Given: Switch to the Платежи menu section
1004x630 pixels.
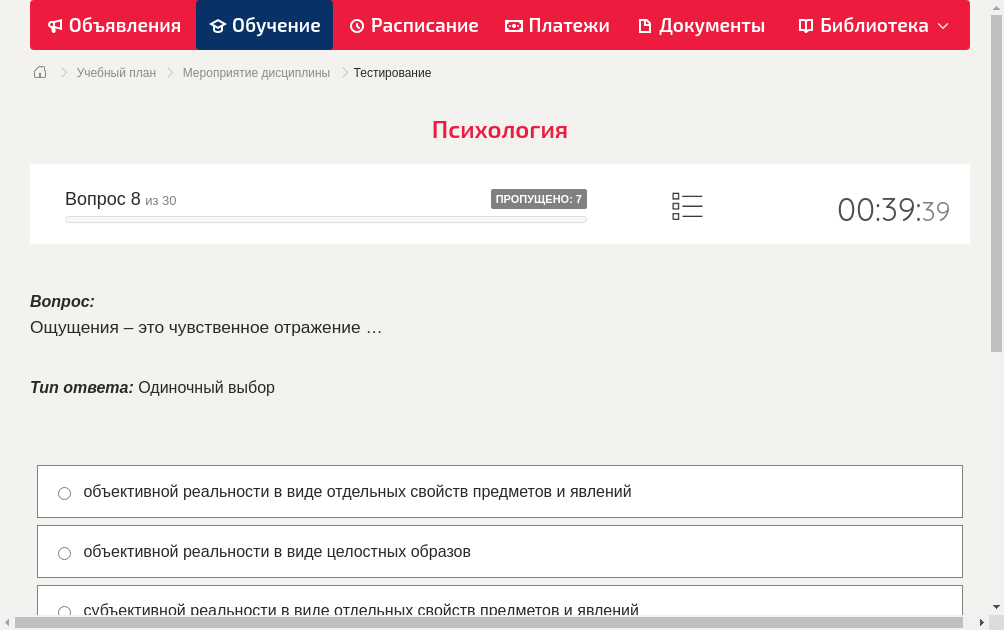Looking at the screenshot, I should pos(557,25).
